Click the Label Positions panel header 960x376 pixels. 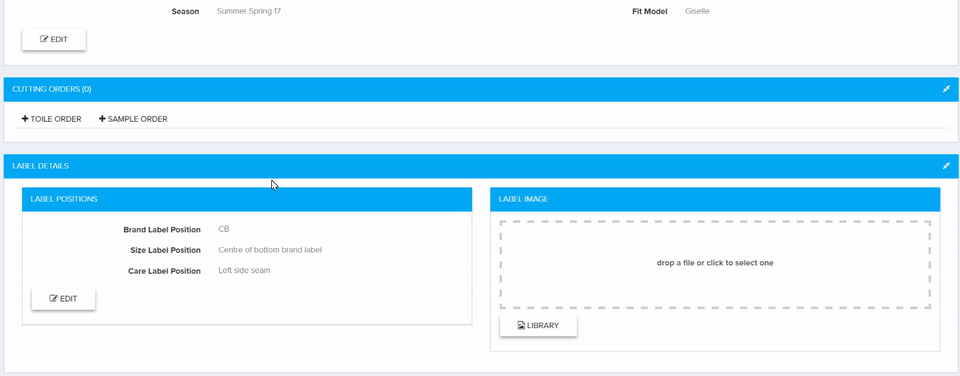click(247, 199)
